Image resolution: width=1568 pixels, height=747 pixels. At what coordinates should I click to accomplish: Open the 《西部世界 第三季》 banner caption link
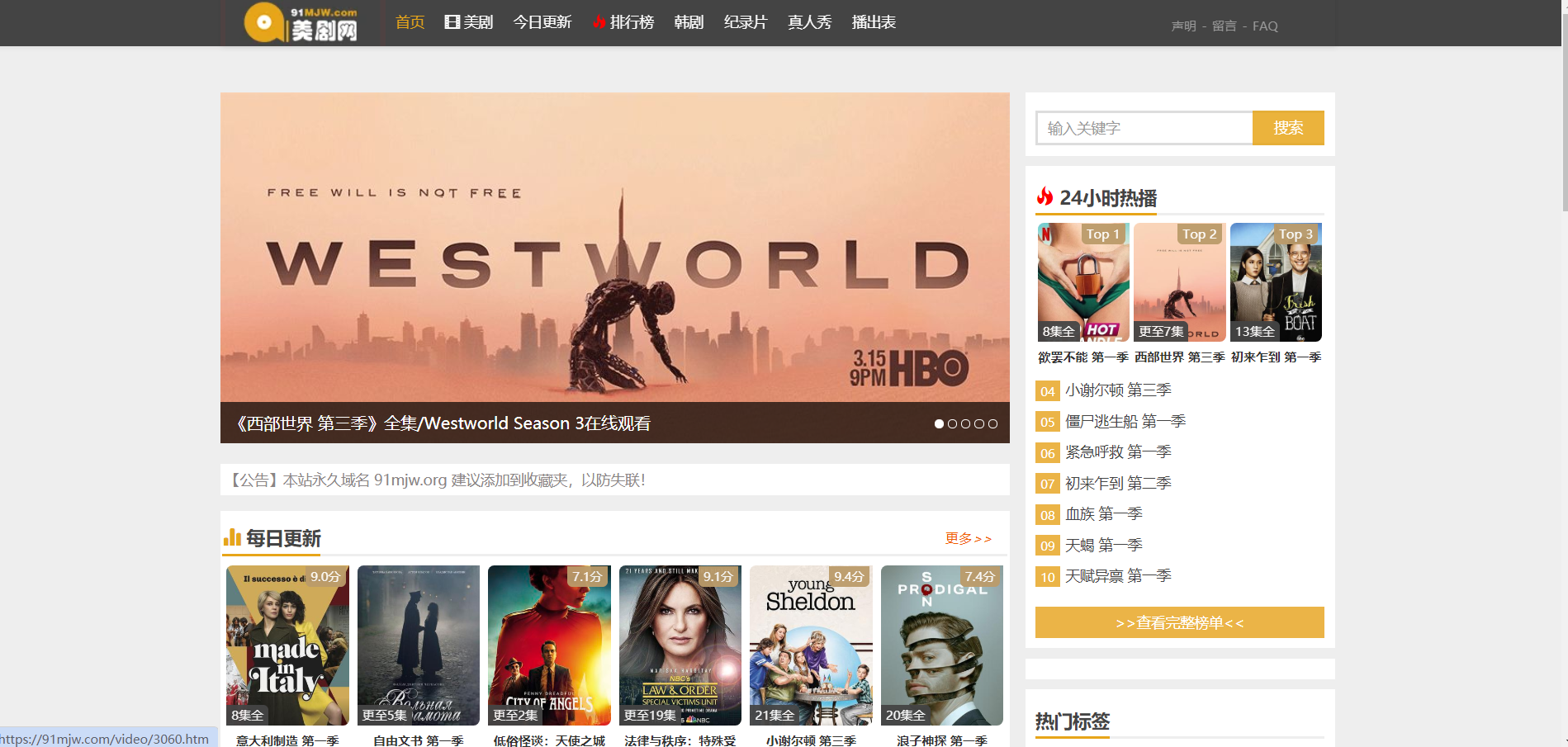[x=443, y=423]
